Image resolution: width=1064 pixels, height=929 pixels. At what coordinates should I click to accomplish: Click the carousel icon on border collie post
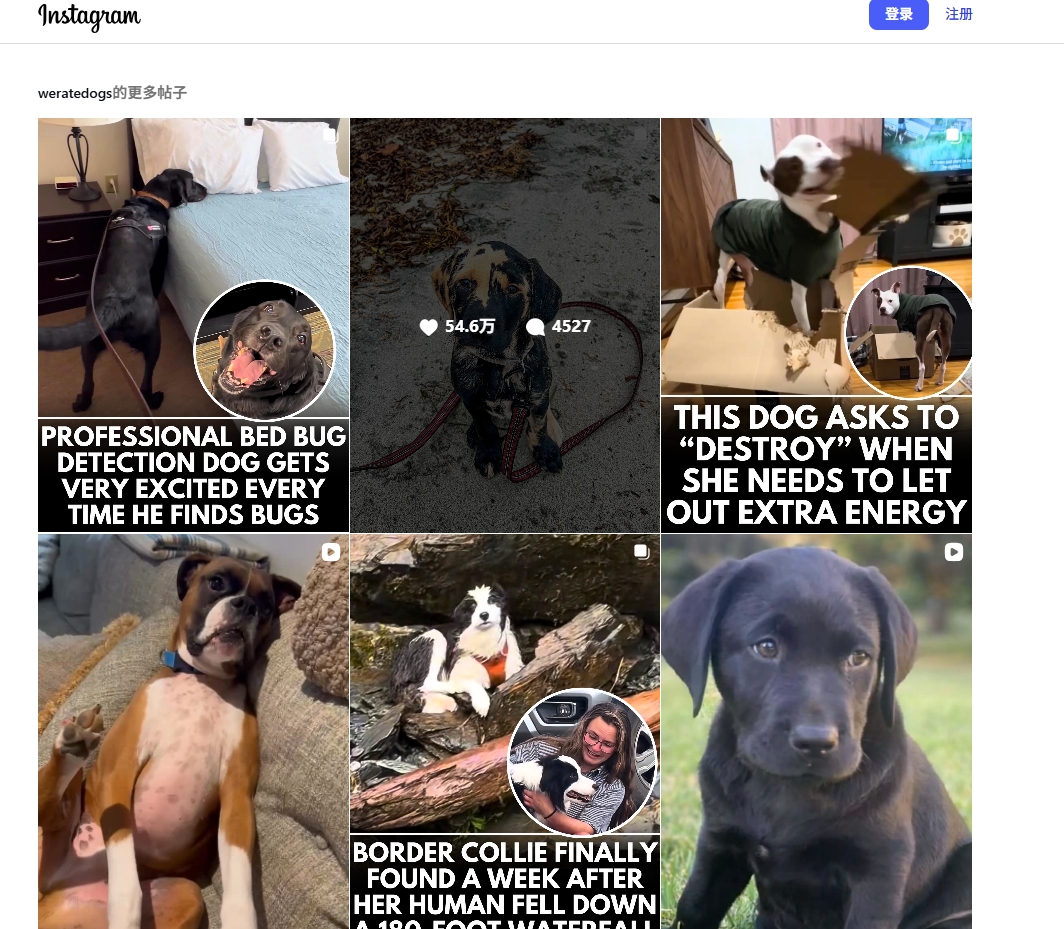[641, 552]
